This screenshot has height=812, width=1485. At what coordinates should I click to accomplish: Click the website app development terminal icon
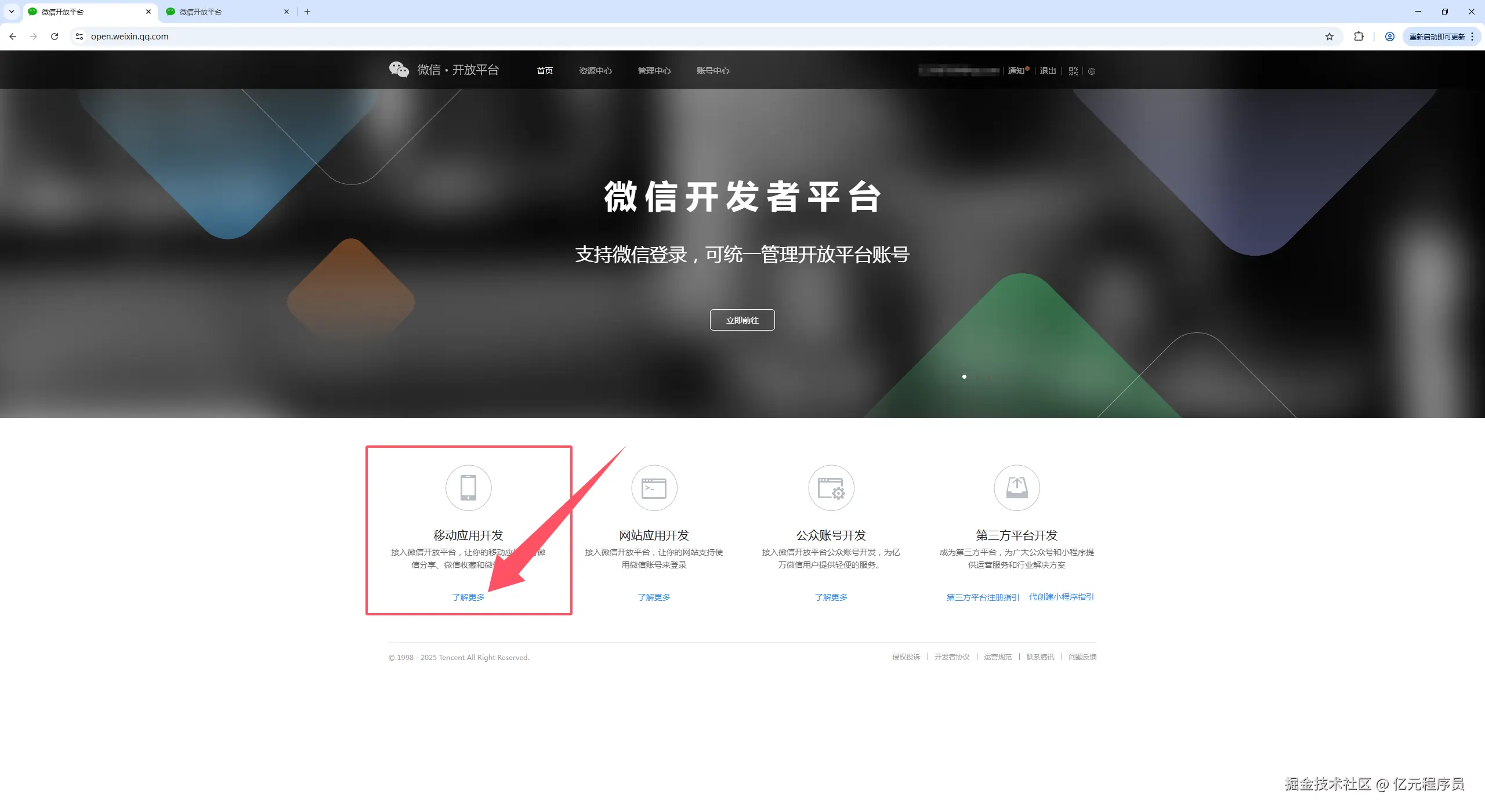654,488
